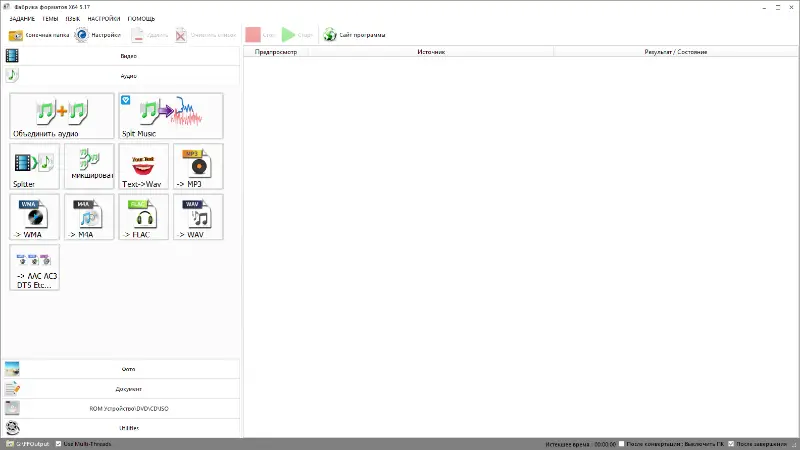Screen dimensions: 800x450
Task: Choose the -> FLAC conversion tile
Action: (144, 217)
